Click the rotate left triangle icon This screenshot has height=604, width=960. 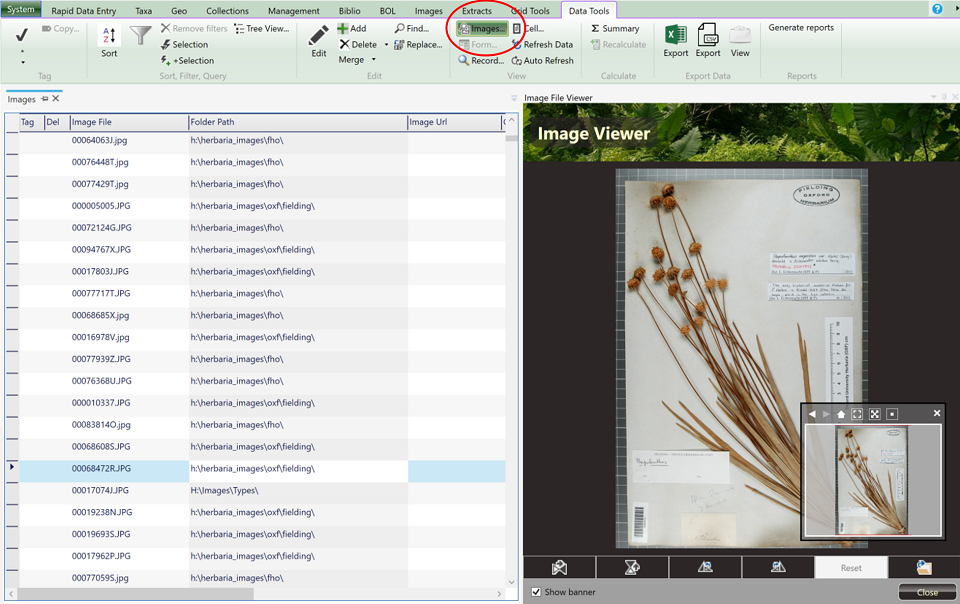click(705, 568)
